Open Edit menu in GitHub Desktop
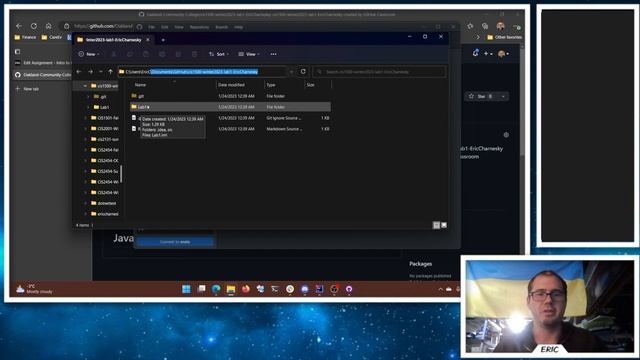The height and width of the screenshot is (360, 640). pyautogui.click(x=164, y=27)
